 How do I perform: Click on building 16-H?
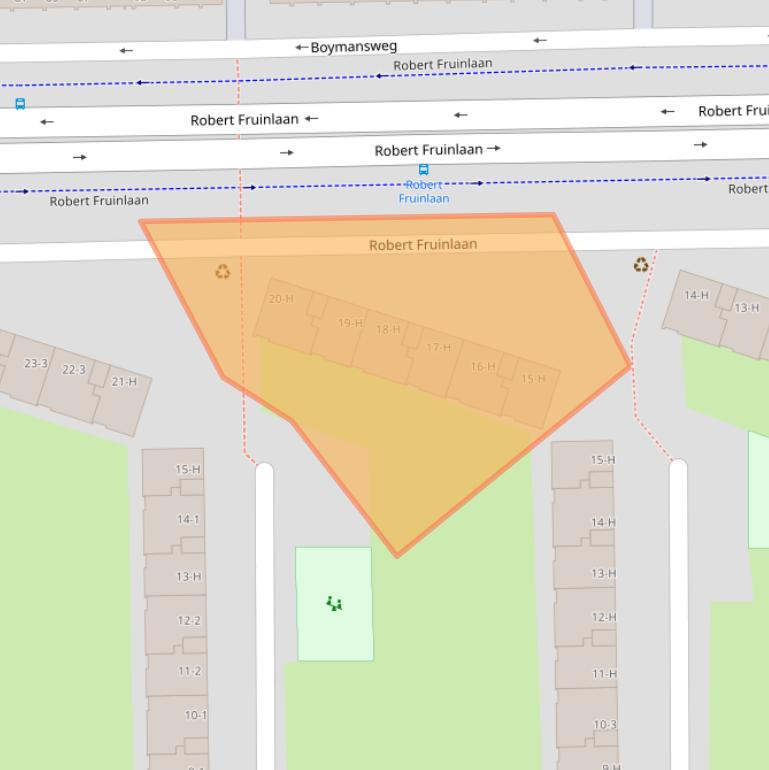coord(483,367)
